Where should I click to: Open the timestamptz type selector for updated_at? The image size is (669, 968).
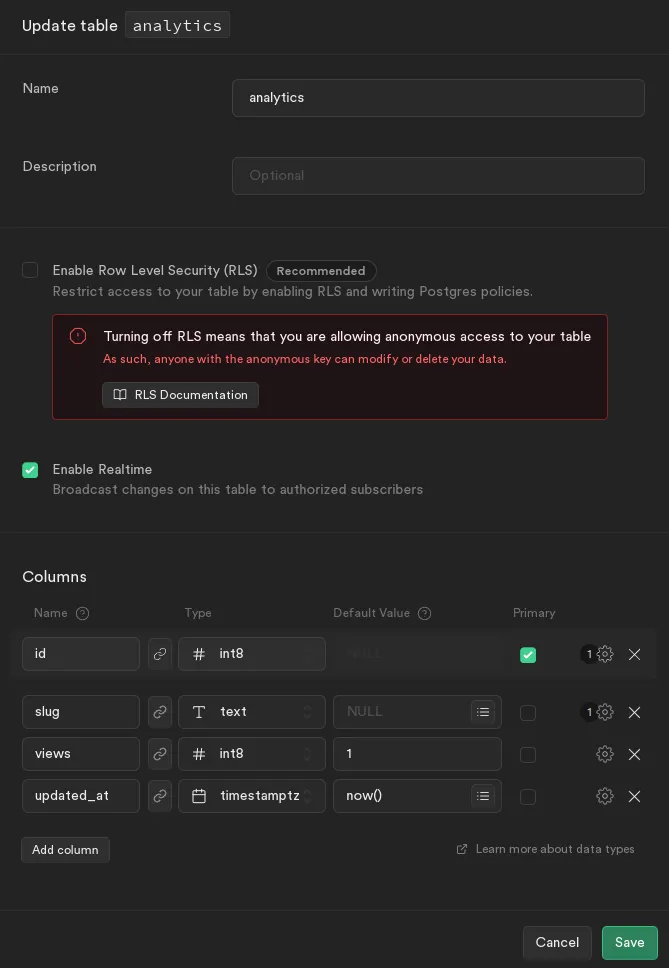point(252,796)
